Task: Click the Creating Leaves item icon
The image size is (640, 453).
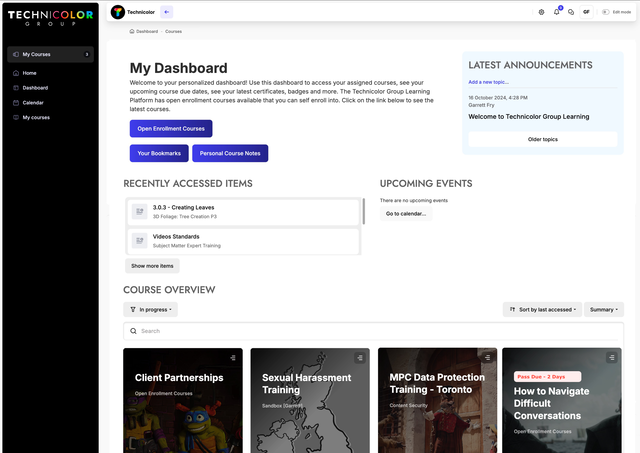Action: pyautogui.click(x=140, y=211)
